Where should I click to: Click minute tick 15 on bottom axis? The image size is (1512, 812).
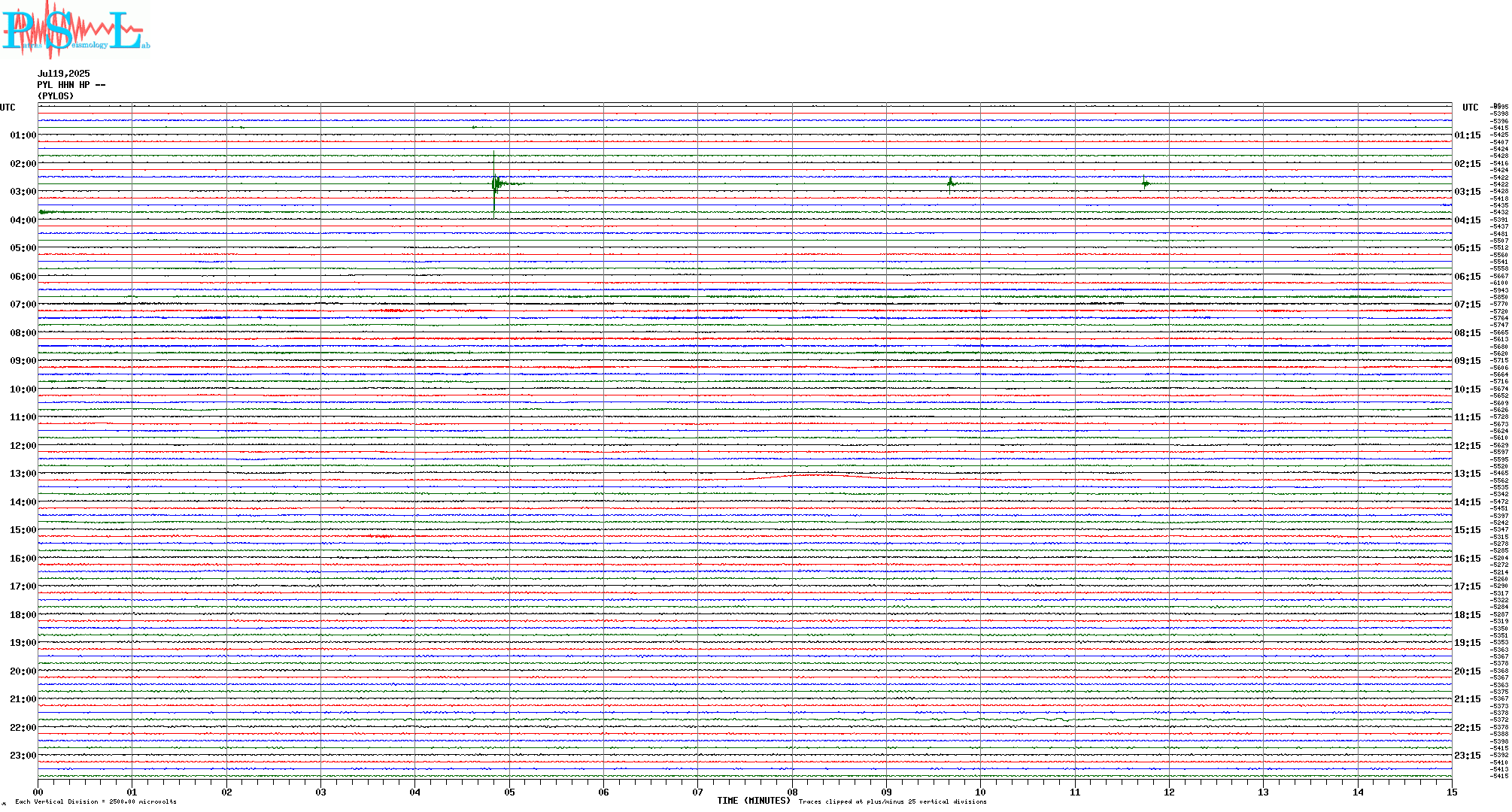[1452, 792]
